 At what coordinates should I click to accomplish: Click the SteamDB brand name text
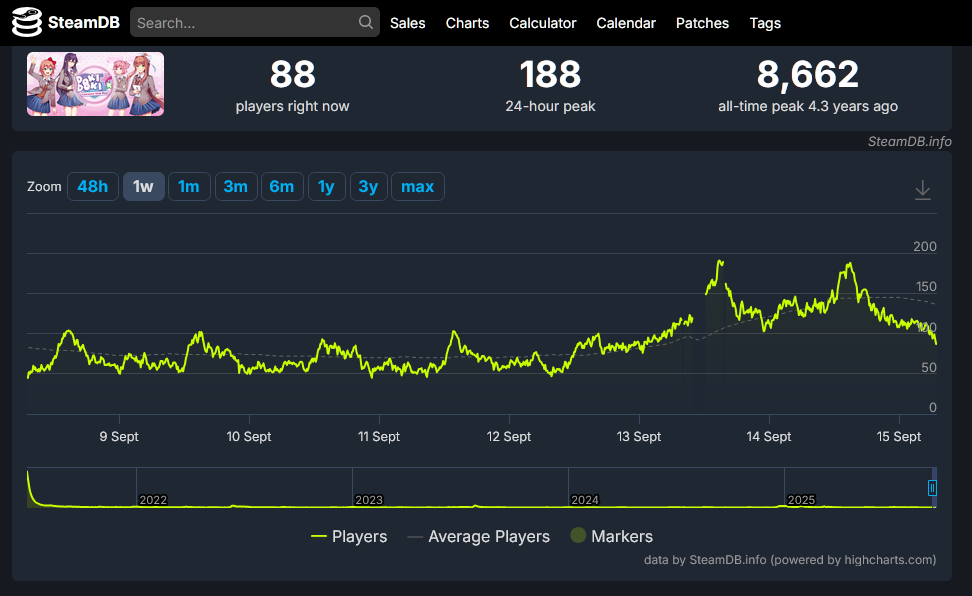point(84,23)
